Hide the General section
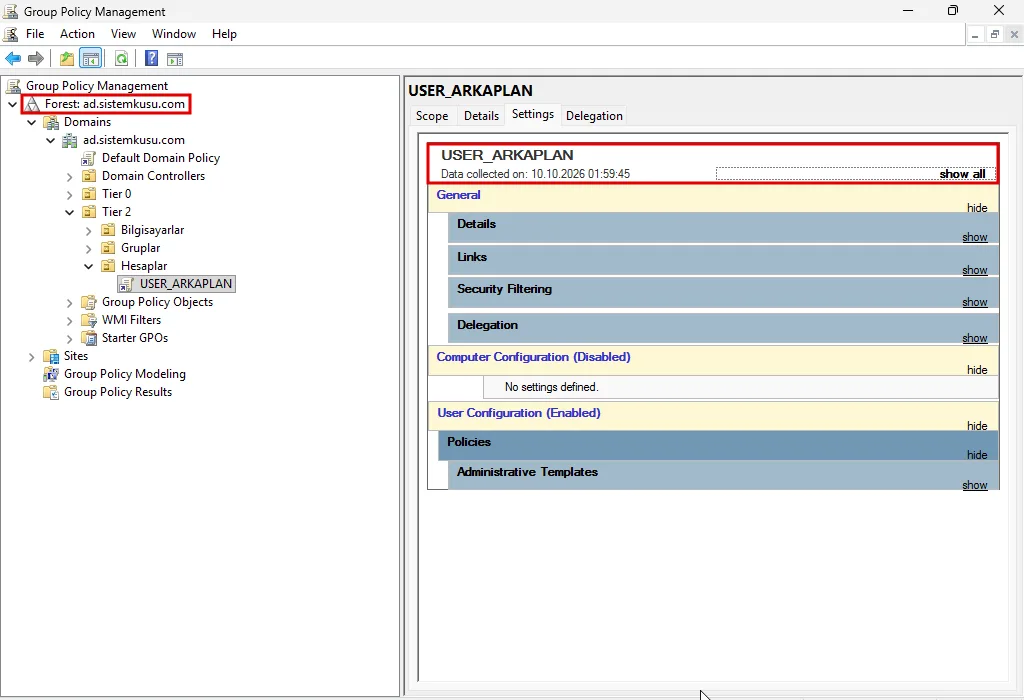This screenshot has height=700, width=1024. pos(977,208)
